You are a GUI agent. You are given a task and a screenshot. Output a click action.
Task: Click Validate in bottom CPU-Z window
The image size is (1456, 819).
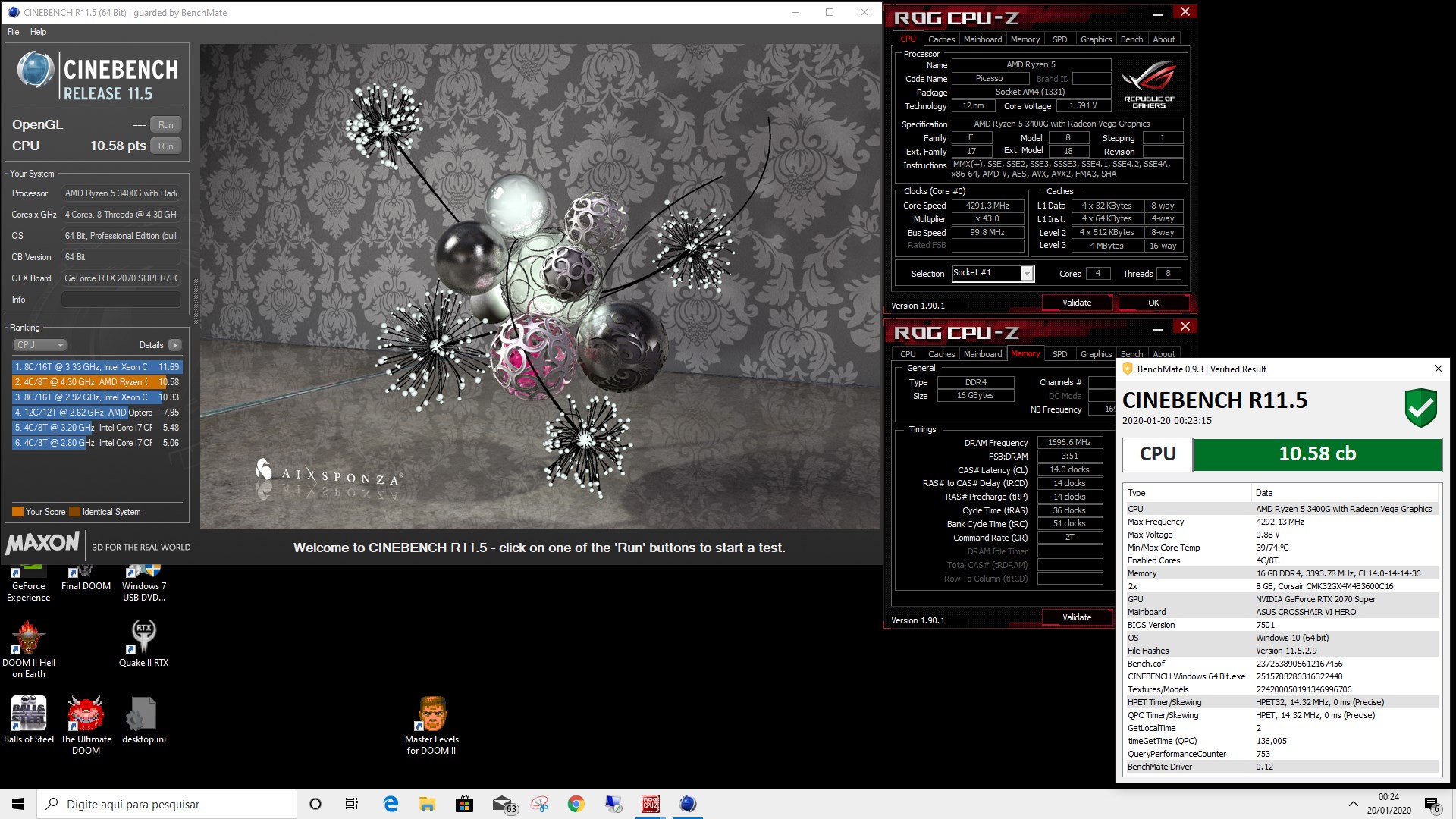click(1077, 617)
